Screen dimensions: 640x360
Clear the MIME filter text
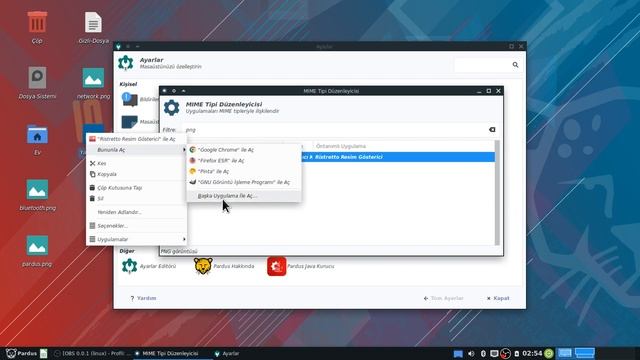point(492,130)
